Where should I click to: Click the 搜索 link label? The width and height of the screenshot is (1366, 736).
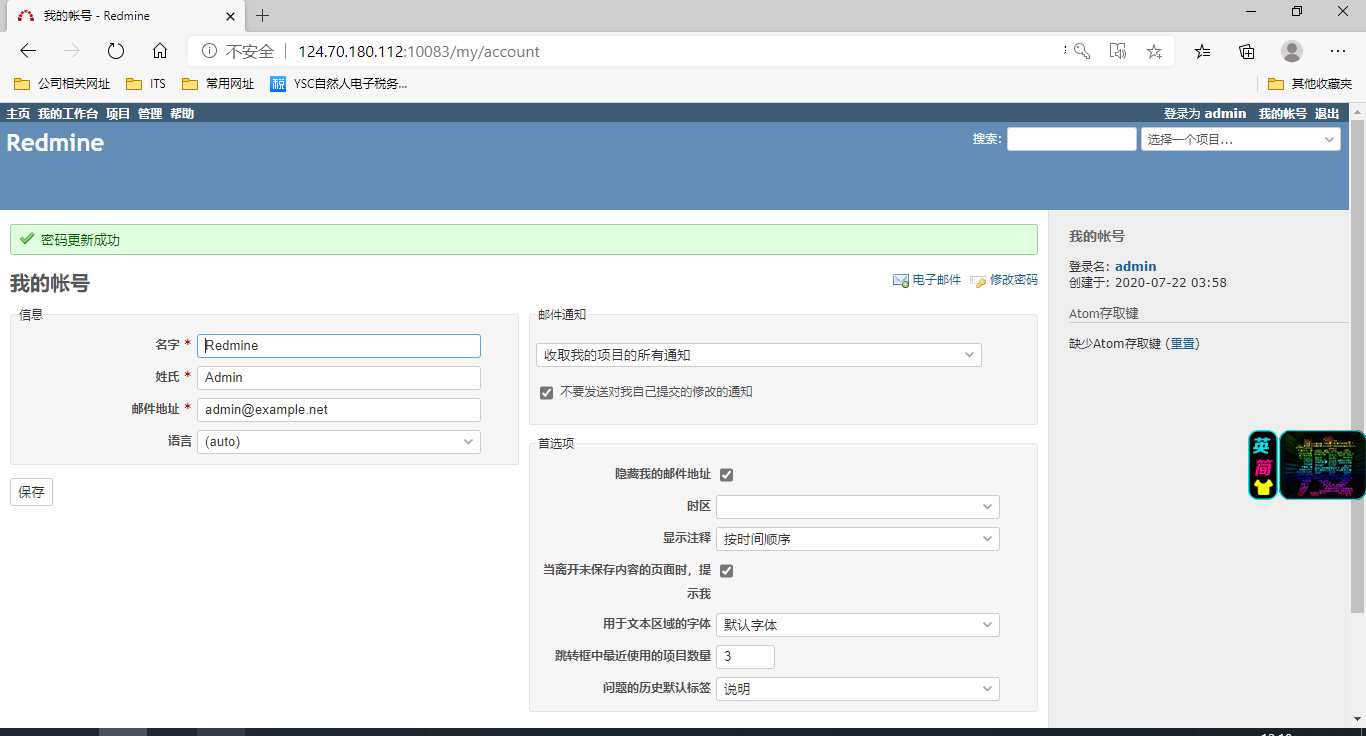click(987, 139)
